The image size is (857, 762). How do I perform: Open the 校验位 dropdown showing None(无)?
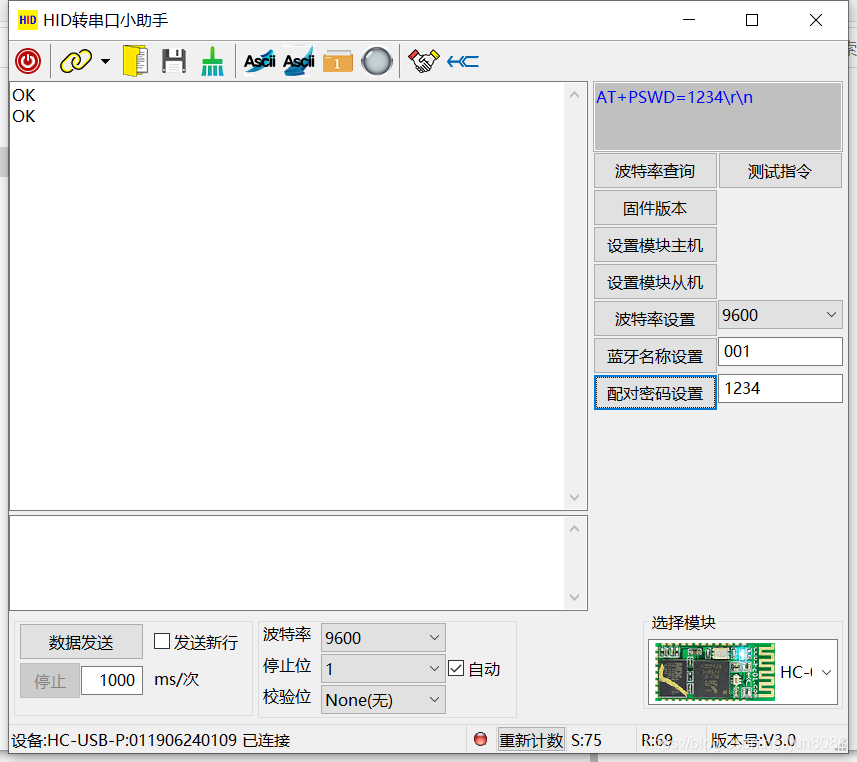click(383, 700)
